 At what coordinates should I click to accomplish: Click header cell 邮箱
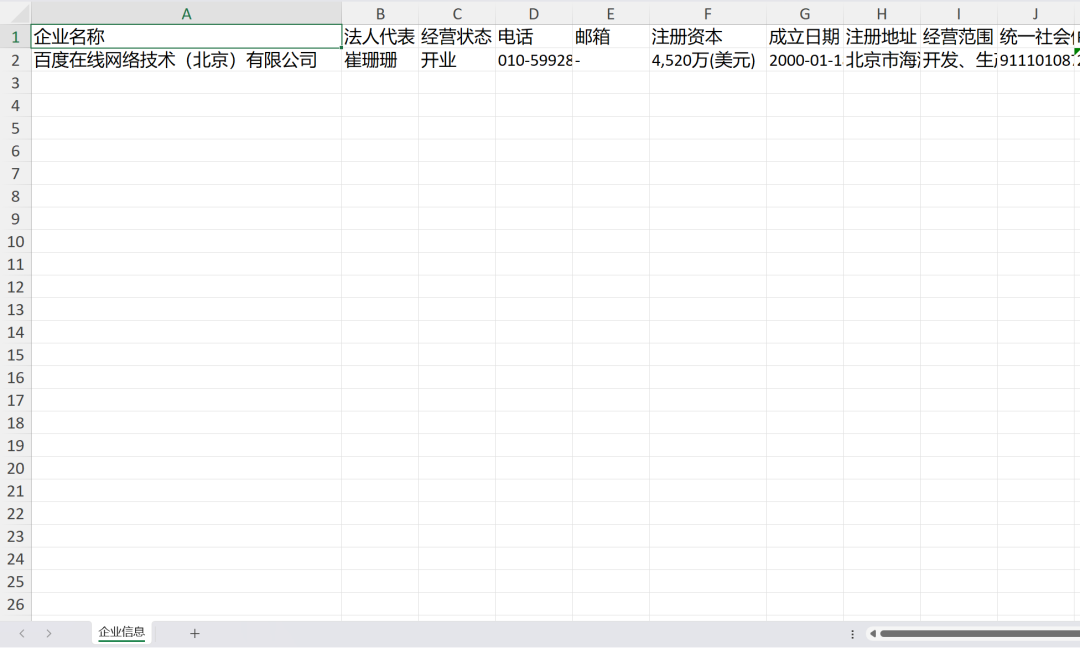(x=610, y=36)
